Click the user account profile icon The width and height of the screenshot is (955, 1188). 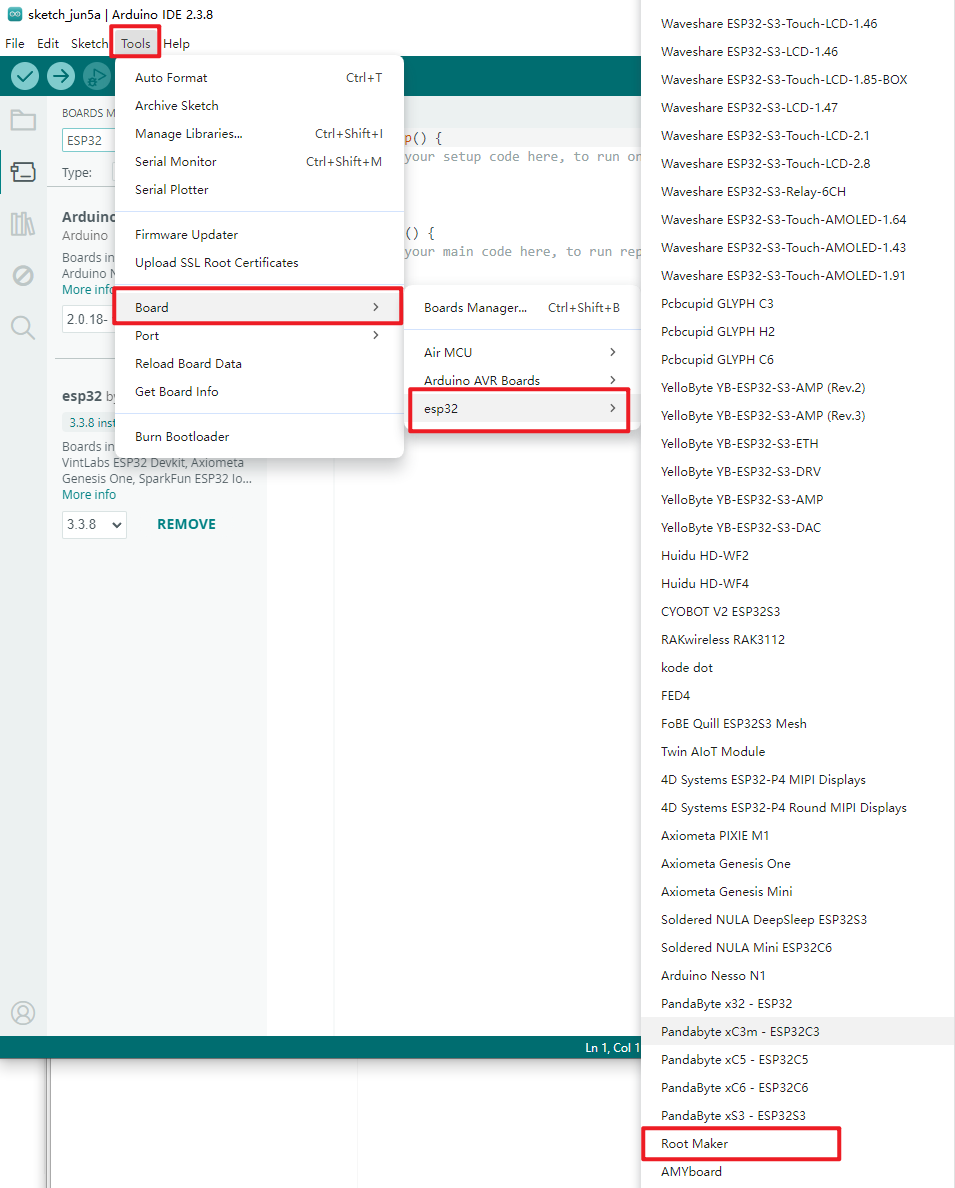point(23,1013)
